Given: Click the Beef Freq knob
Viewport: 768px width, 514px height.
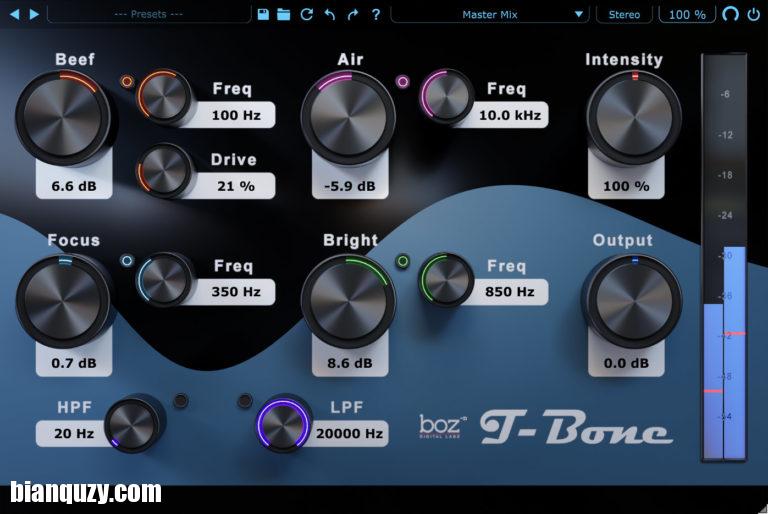Looking at the screenshot, I should pos(165,96).
